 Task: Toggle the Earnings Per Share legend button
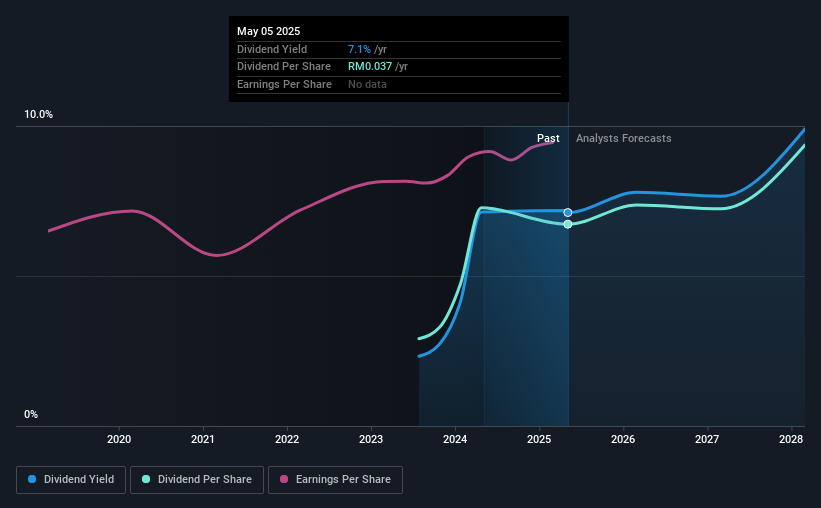(x=335, y=480)
